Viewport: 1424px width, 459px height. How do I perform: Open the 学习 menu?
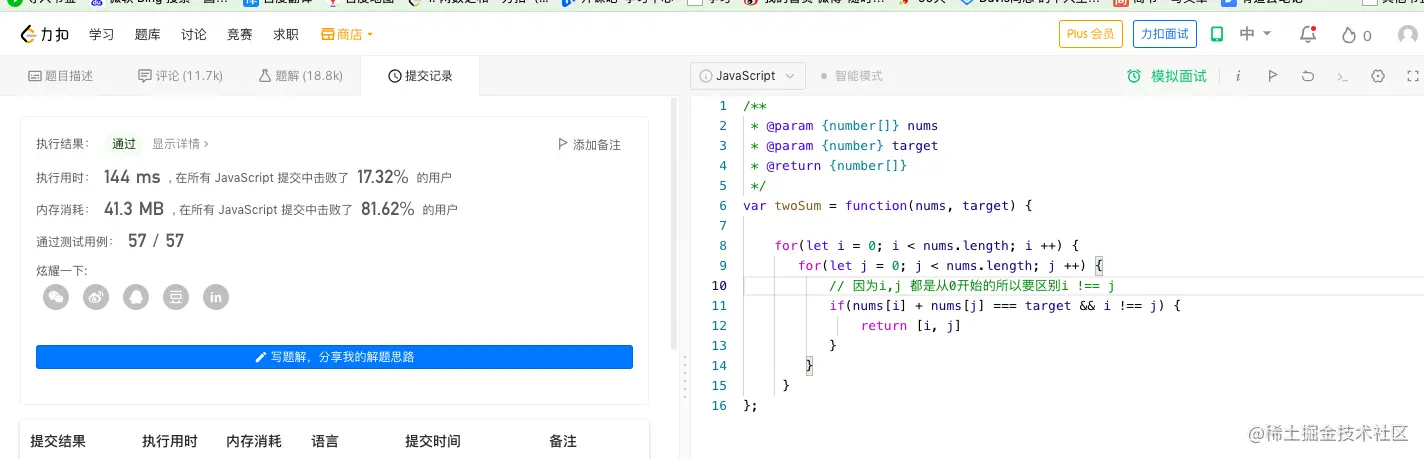point(101,34)
